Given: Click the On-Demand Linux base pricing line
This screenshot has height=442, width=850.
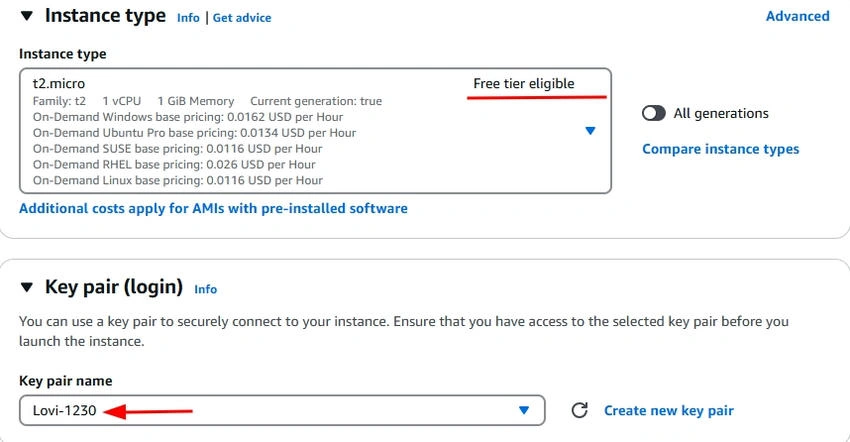Looking at the screenshot, I should point(178,180).
